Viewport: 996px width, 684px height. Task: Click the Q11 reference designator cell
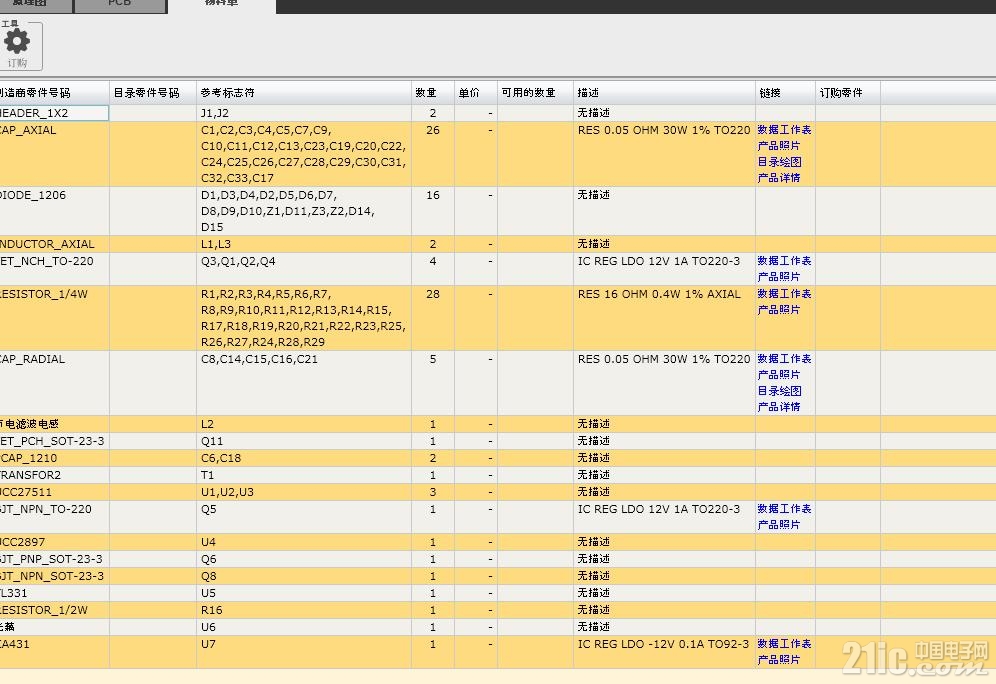304,441
